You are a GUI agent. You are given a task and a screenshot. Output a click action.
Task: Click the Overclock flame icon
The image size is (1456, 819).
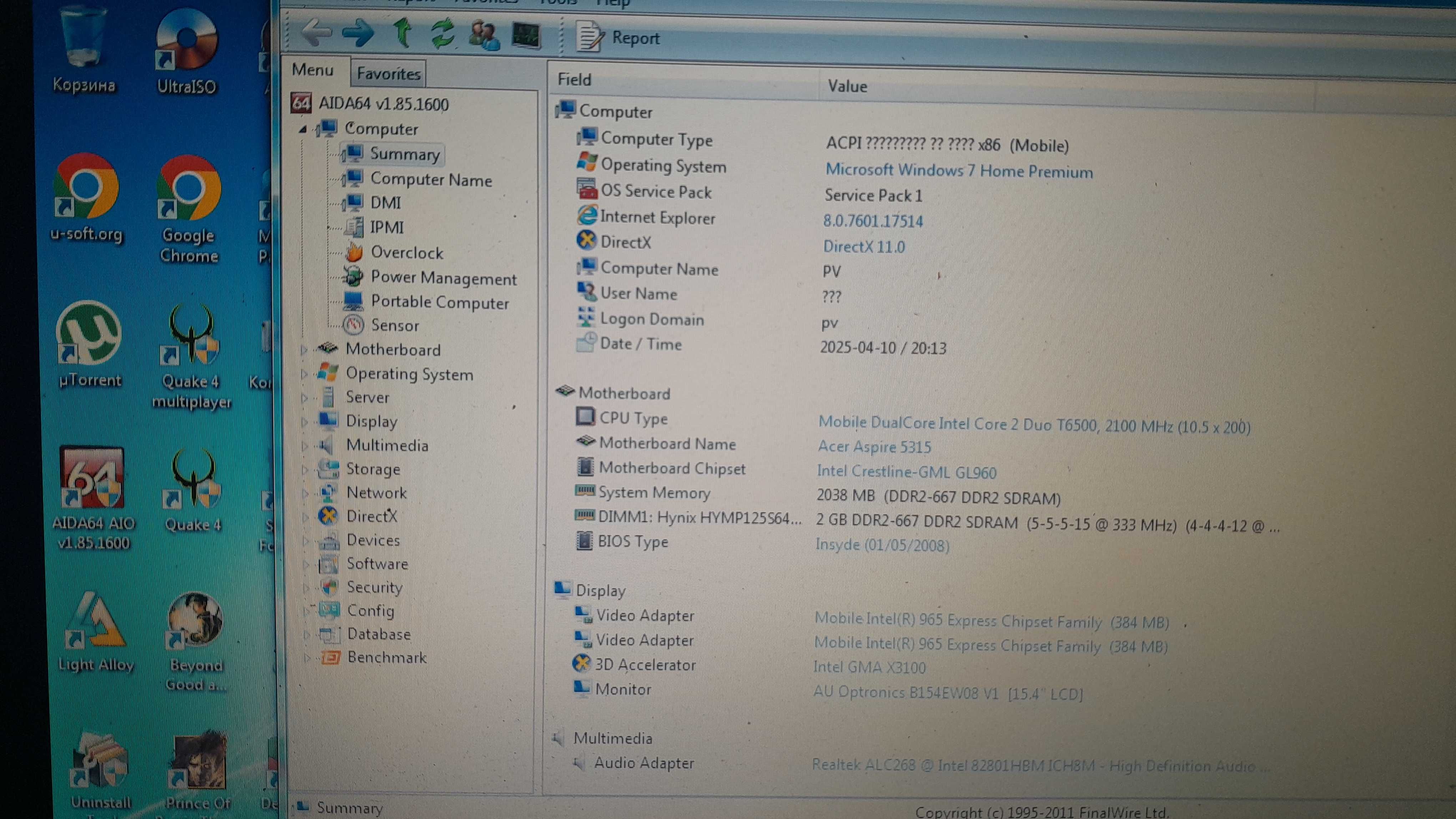[354, 252]
